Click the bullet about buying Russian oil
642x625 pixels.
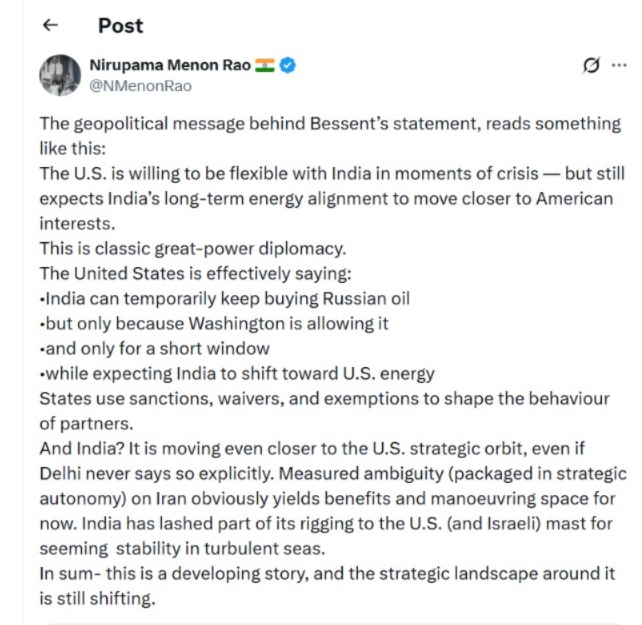(x=226, y=297)
